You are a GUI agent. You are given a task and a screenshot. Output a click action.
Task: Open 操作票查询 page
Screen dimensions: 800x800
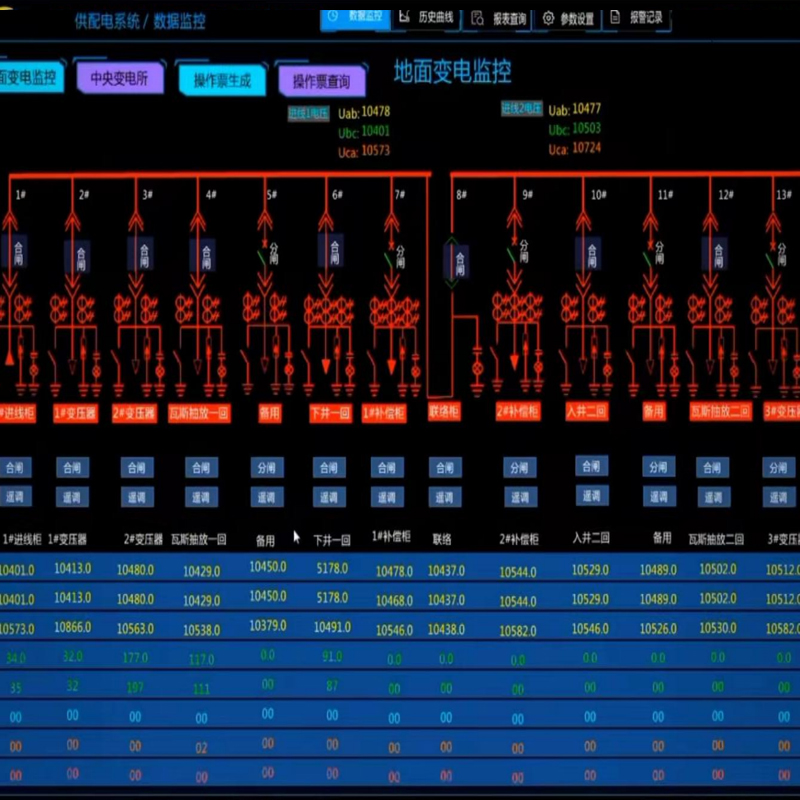(321, 81)
